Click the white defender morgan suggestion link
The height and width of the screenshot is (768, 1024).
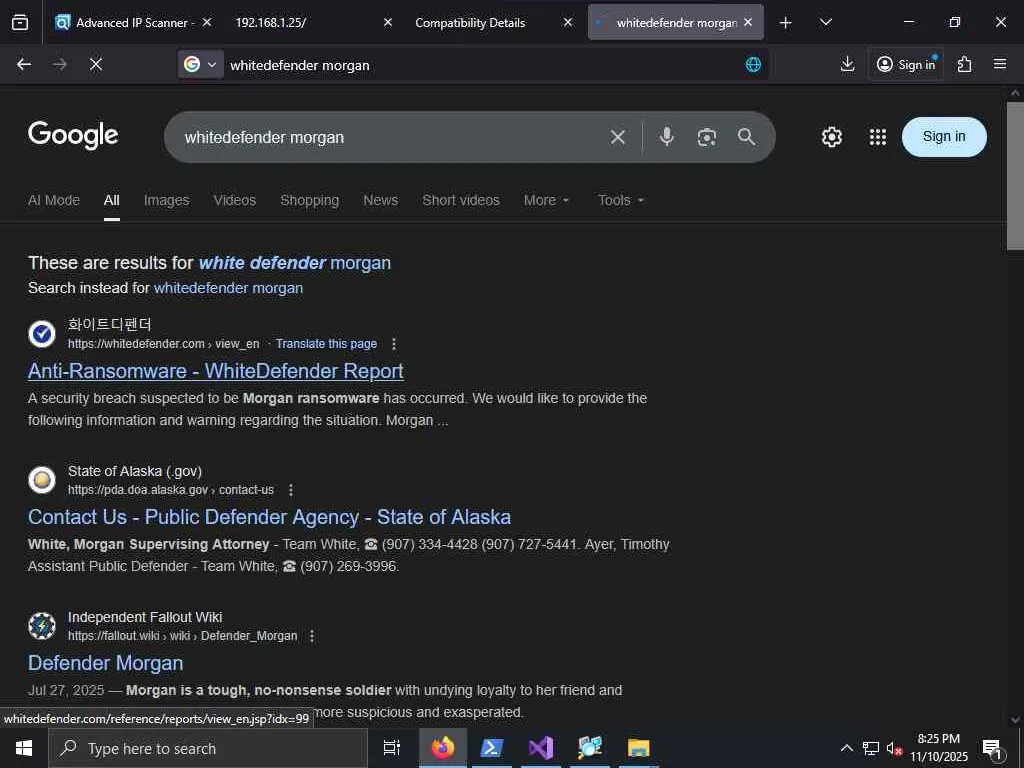(295, 263)
